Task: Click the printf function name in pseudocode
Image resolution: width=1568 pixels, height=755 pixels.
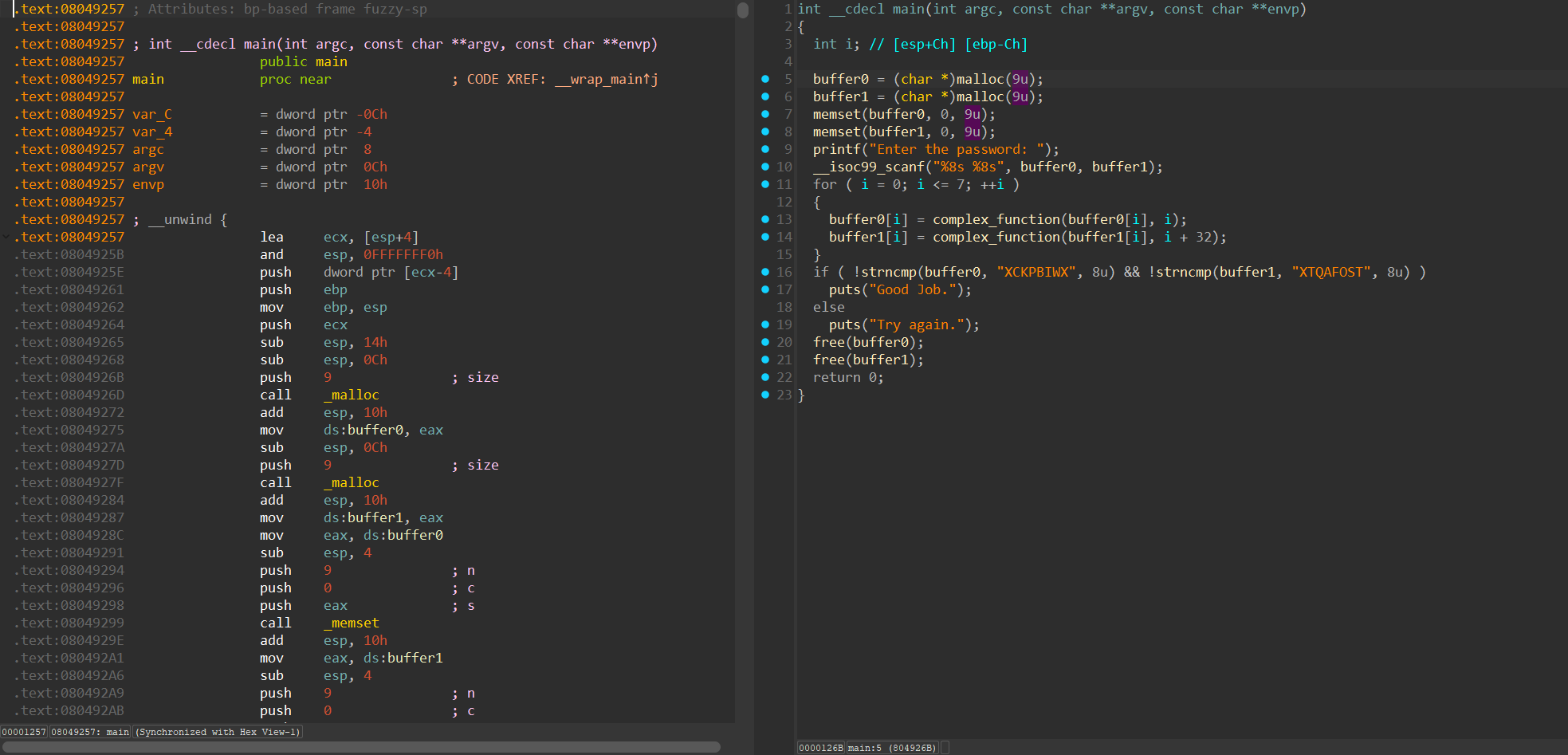Action: click(x=837, y=149)
